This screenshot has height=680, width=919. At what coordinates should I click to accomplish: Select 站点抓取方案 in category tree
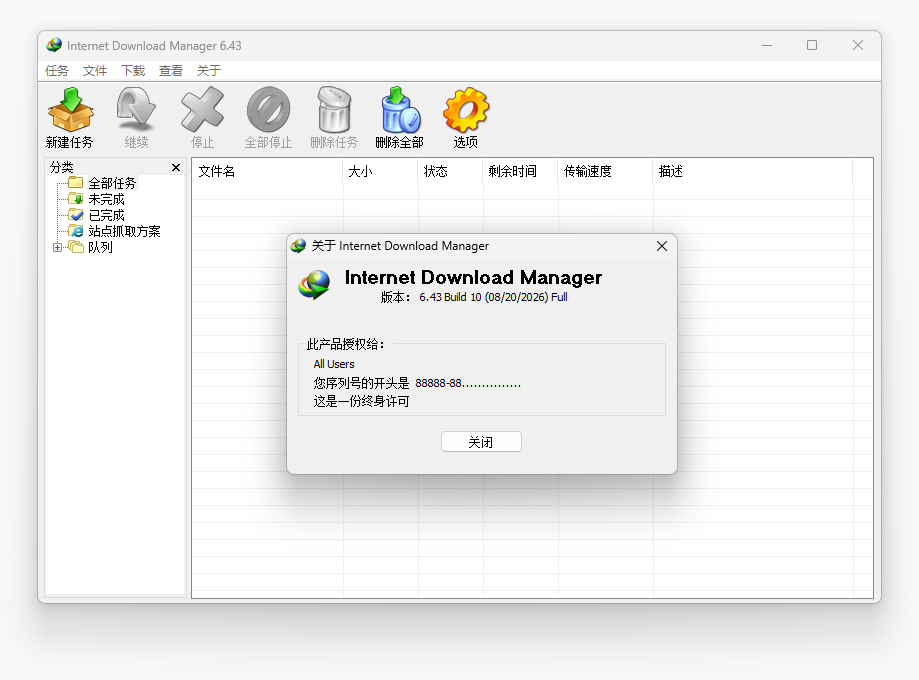pyautogui.click(x=124, y=231)
